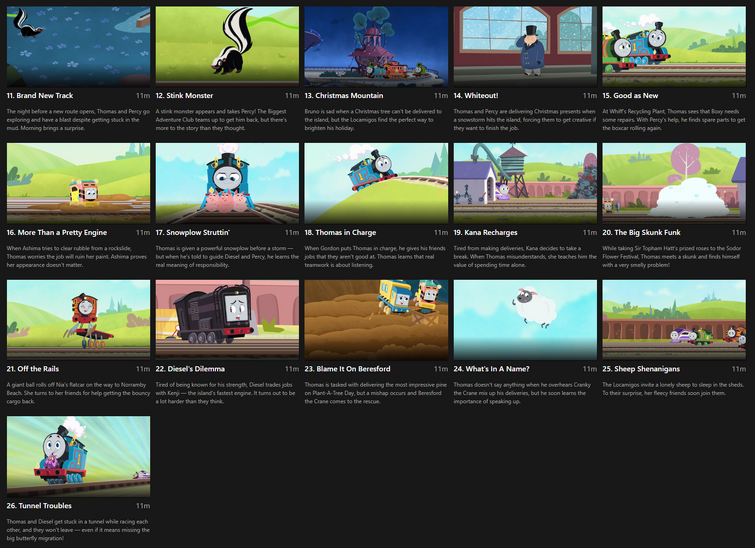Click the title '14. Whiteout!'
Image resolution: width=755 pixels, height=548 pixels.
point(476,95)
